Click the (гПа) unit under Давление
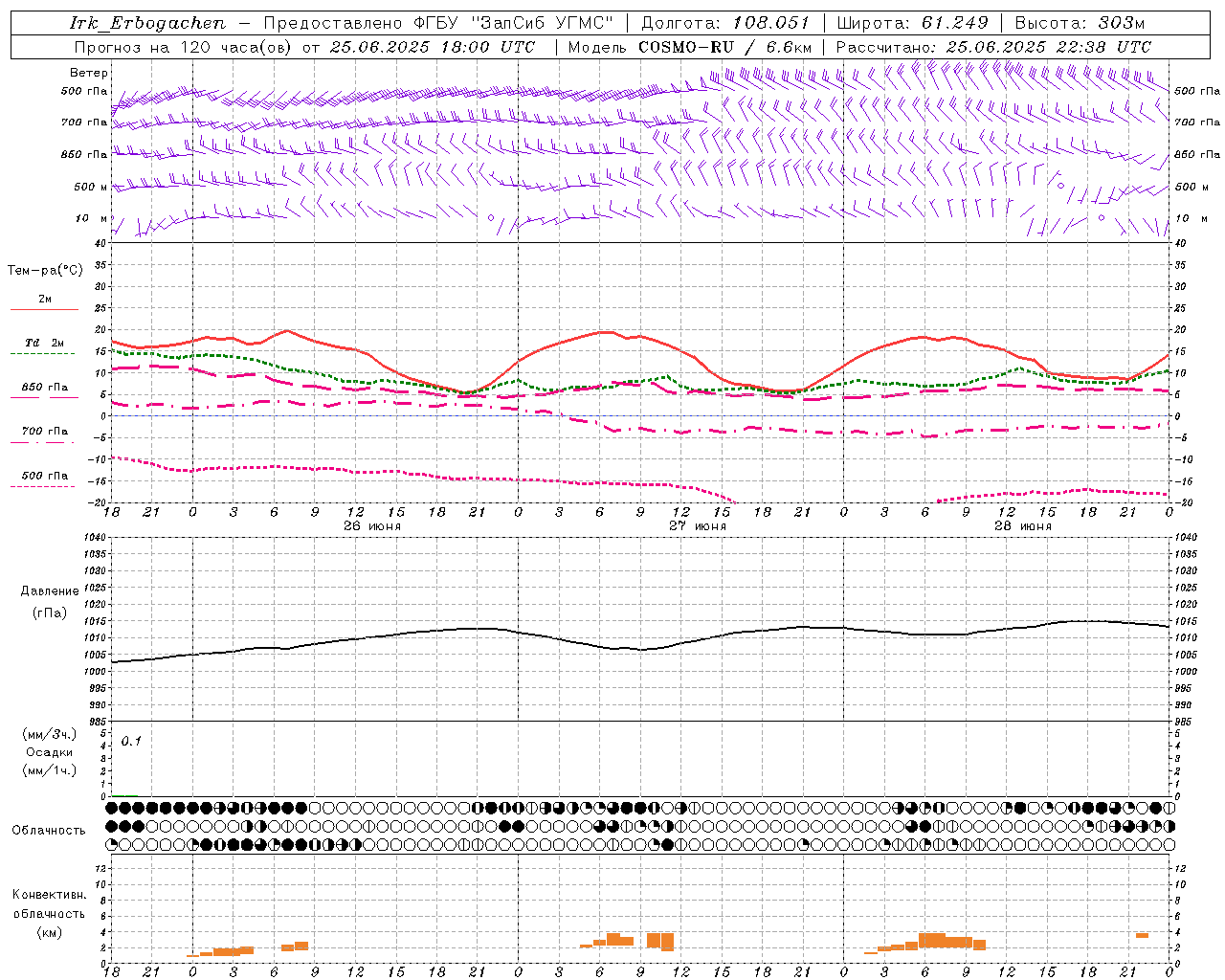 pos(50,612)
